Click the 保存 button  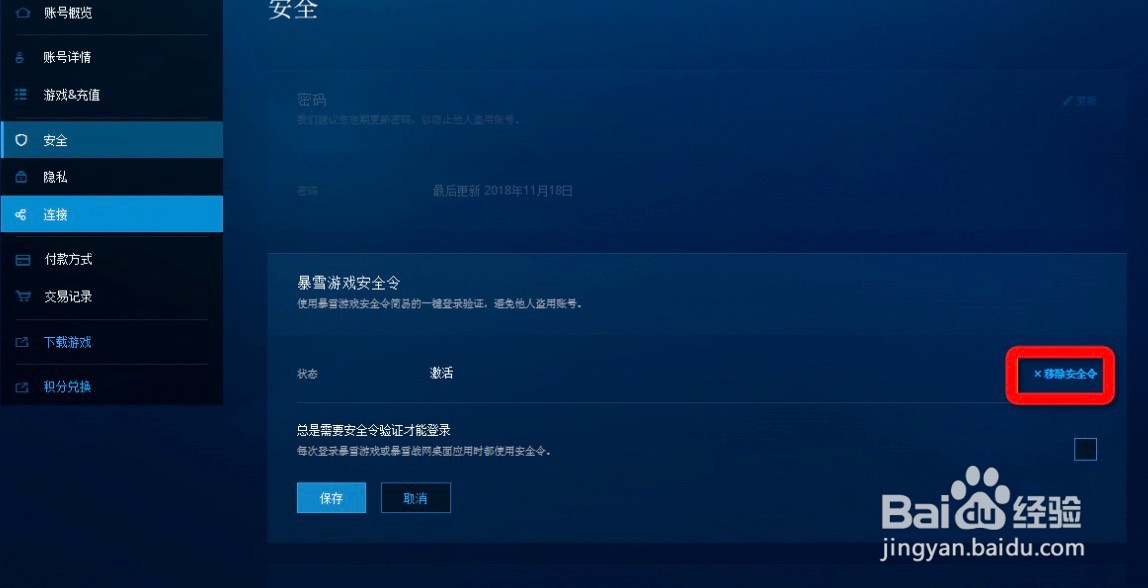pos(331,498)
